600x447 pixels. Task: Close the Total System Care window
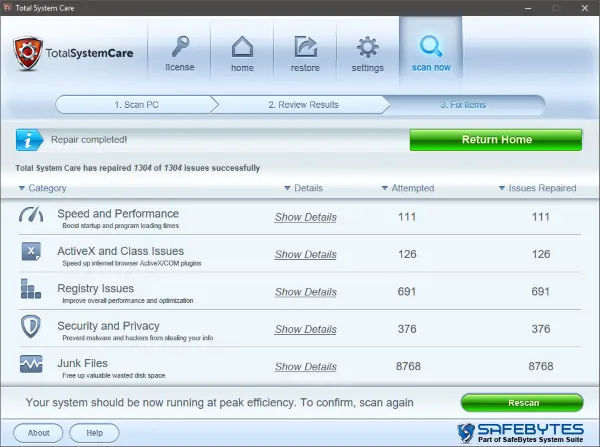point(585,8)
